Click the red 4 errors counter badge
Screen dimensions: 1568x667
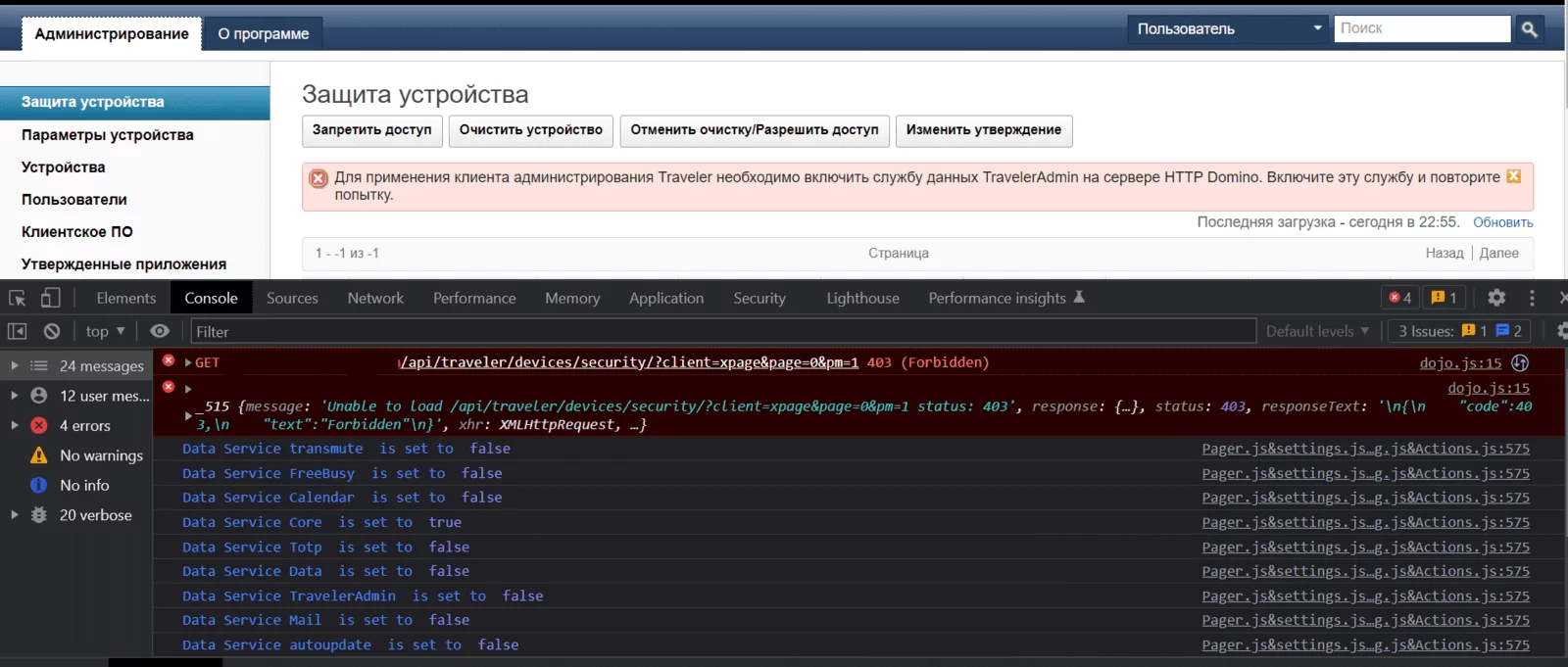tap(1400, 298)
